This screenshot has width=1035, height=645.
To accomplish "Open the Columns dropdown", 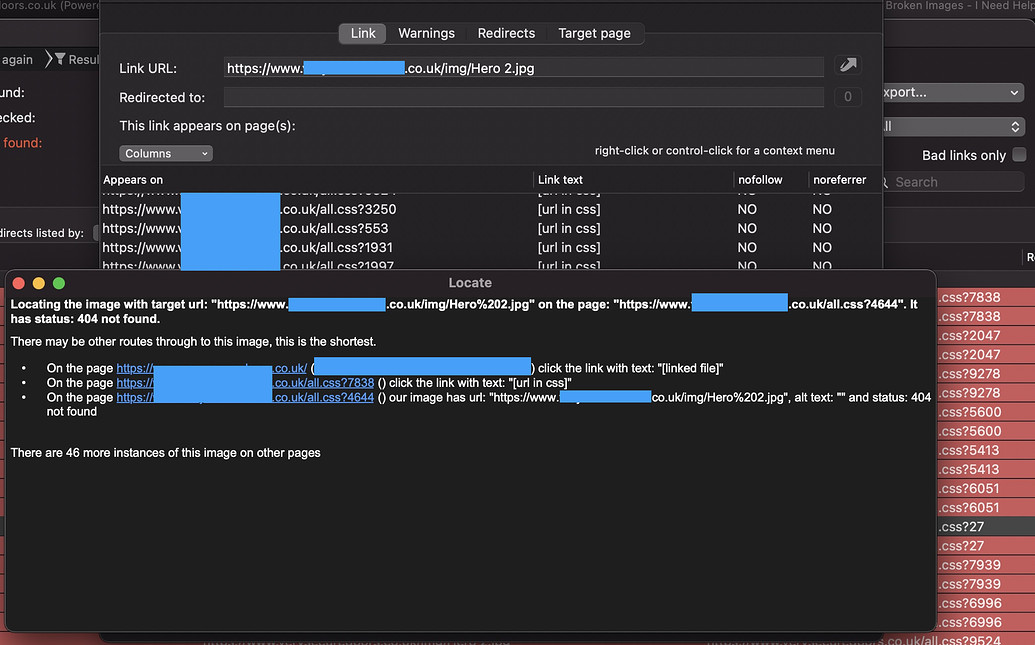I will click(166, 154).
